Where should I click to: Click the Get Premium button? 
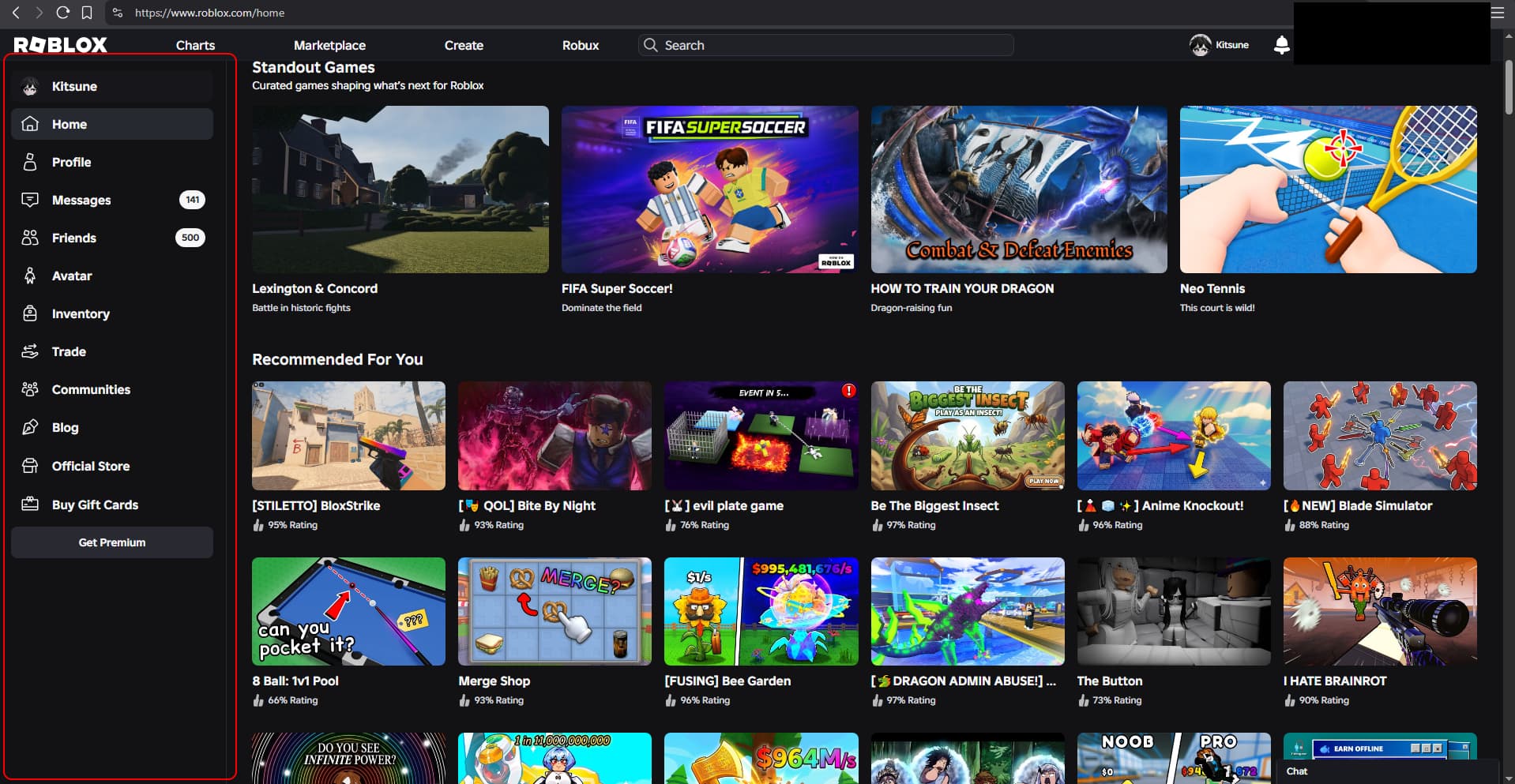(x=111, y=542)
